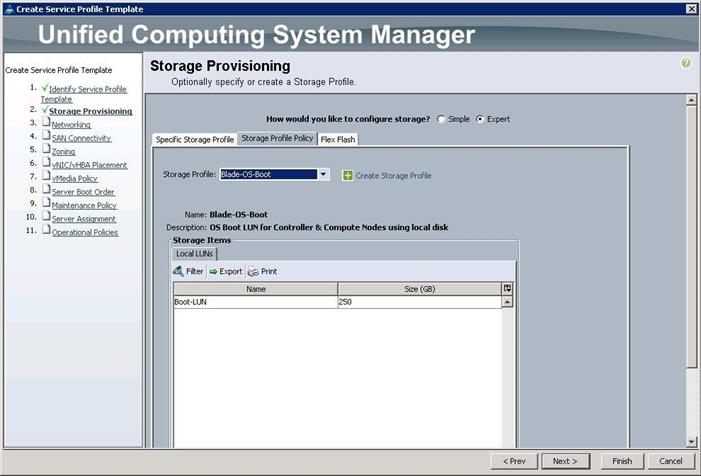Click the page icon beside vMedia Policy
Viewport: 701px width, 476px height.
point(46,175)
